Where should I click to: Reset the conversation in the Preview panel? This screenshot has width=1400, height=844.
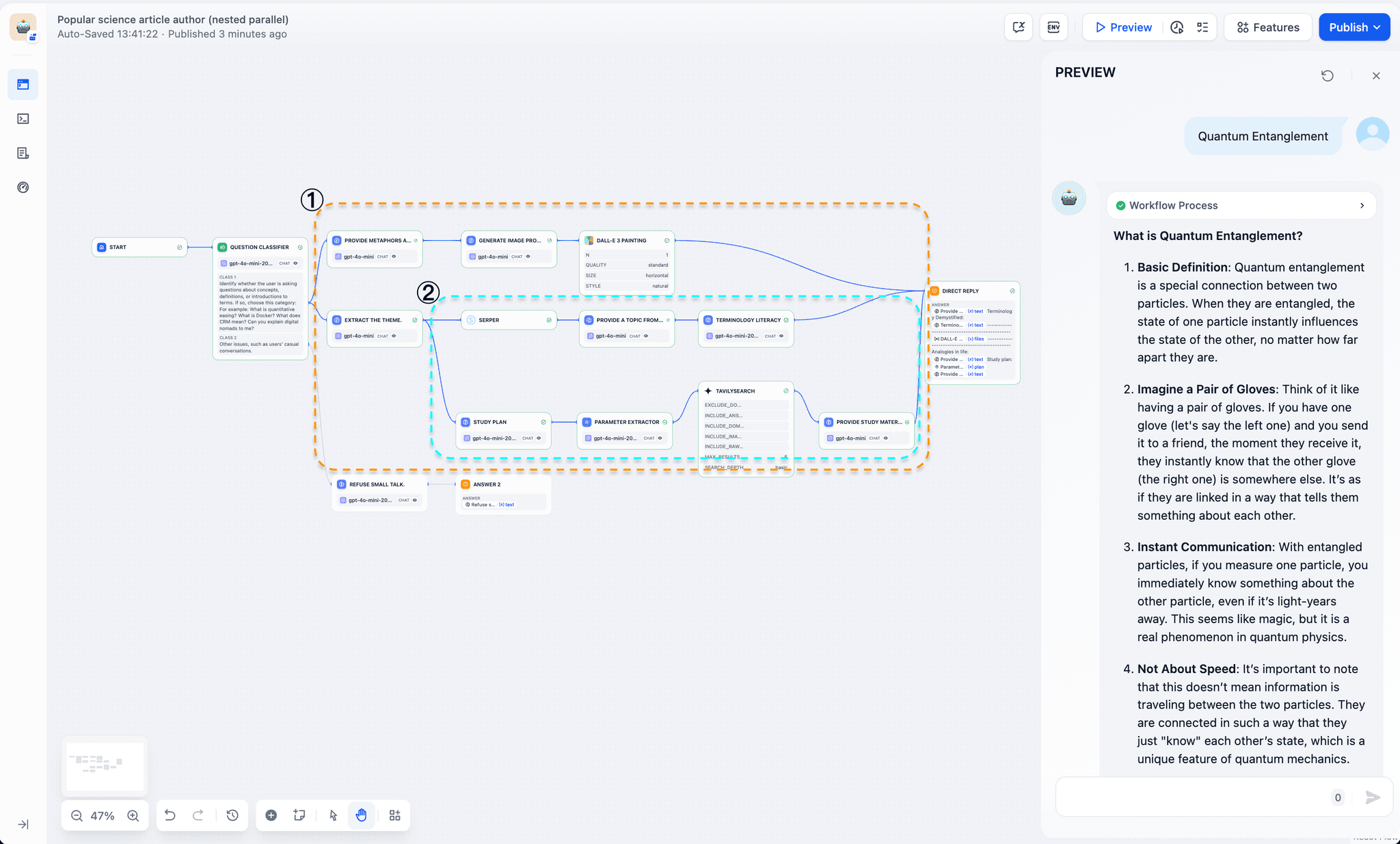[x=1328, y=75]
